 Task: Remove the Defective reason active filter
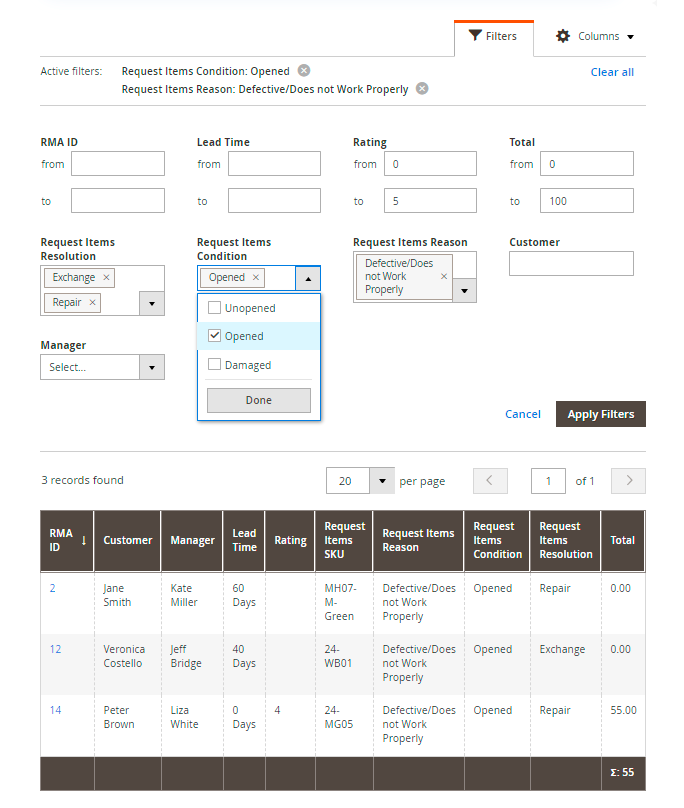click(422, 89)
